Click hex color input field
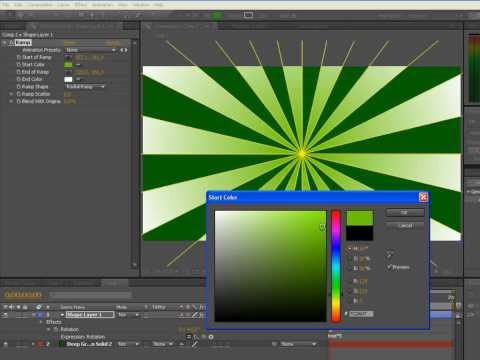This screenshot has width=480, height=360. [x=361, y=314]
